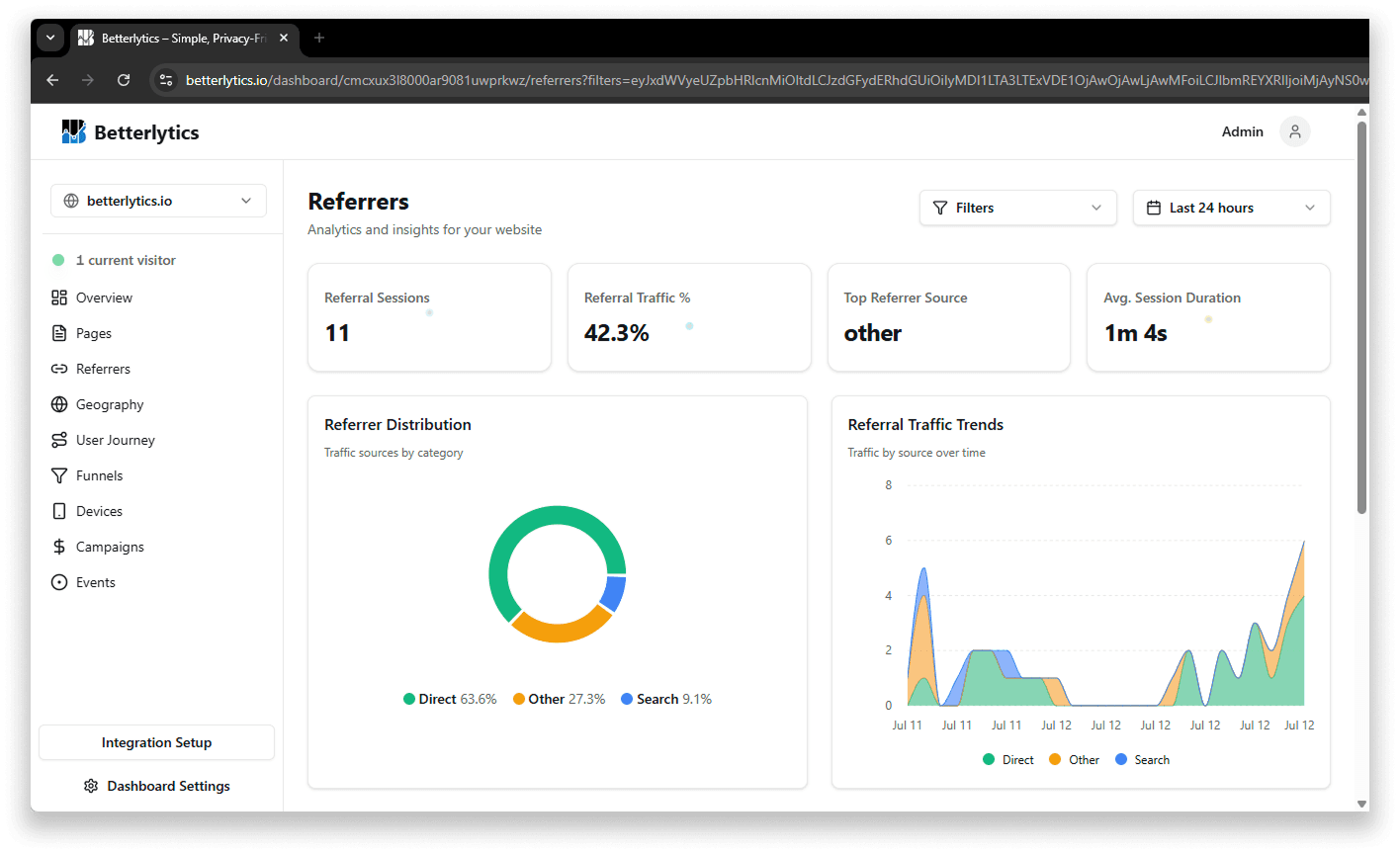Viewport: 1400px width, 854px height.
Task: Click Direct 63.6% in distribution legend
Action: point(450,699)
